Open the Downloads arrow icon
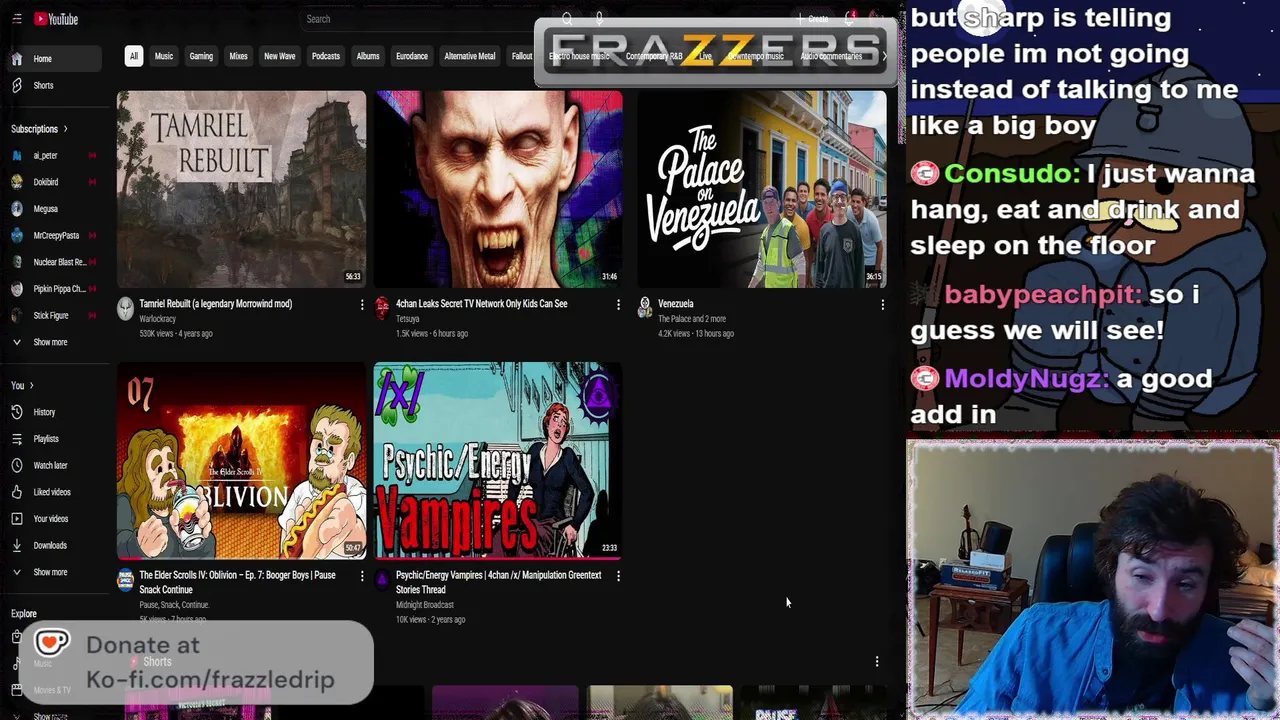The width and height of the screenshot is (1280, 720). click(17, 545)
